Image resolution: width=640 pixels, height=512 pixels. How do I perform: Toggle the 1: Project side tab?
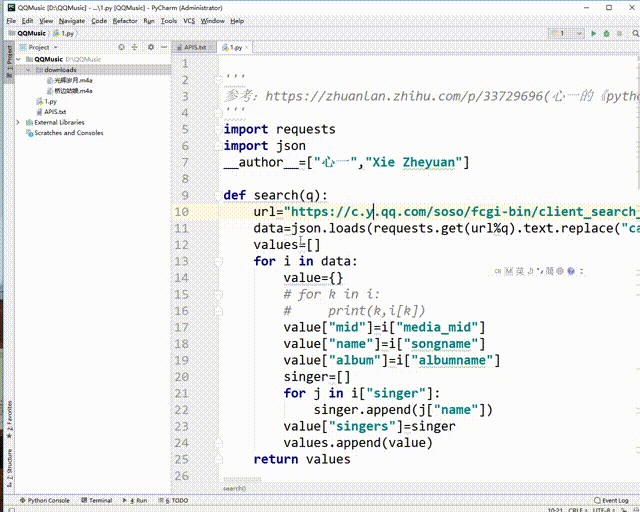click(x=9, y=61)
